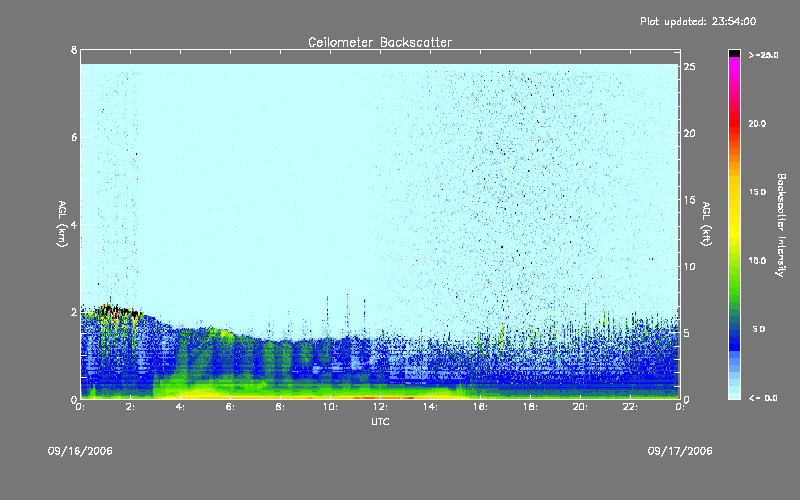Click the '15.0' colorbar scale label
The image size is (800, 500).
758,192
